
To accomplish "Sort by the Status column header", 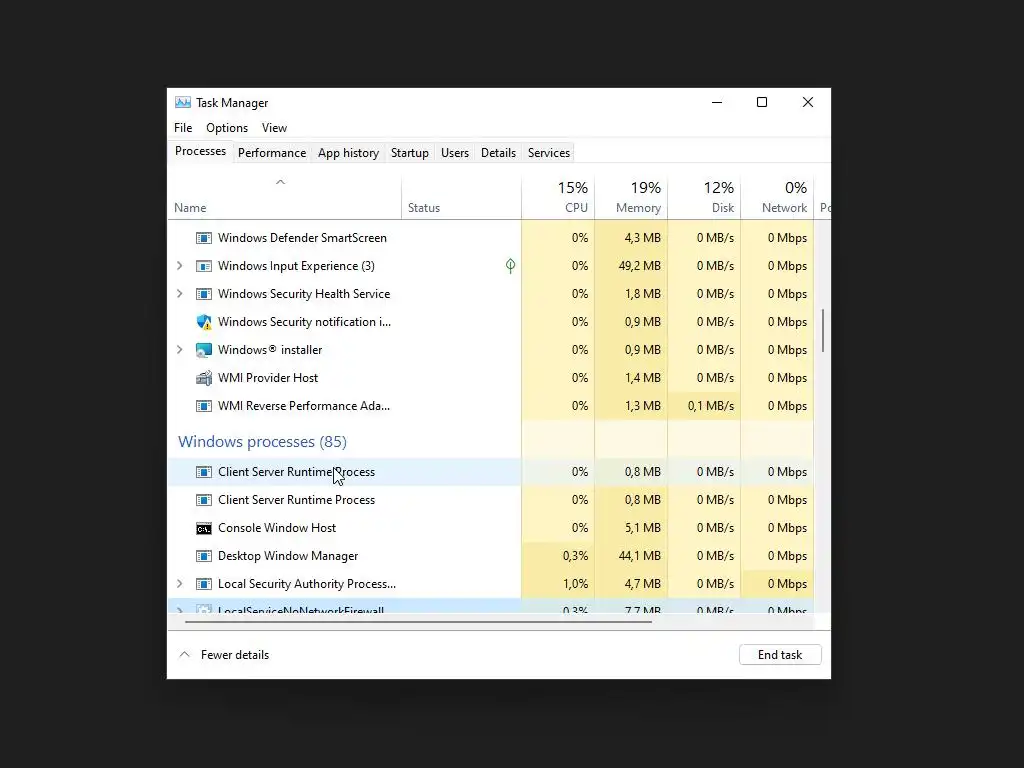I will (x=462, y=197).
